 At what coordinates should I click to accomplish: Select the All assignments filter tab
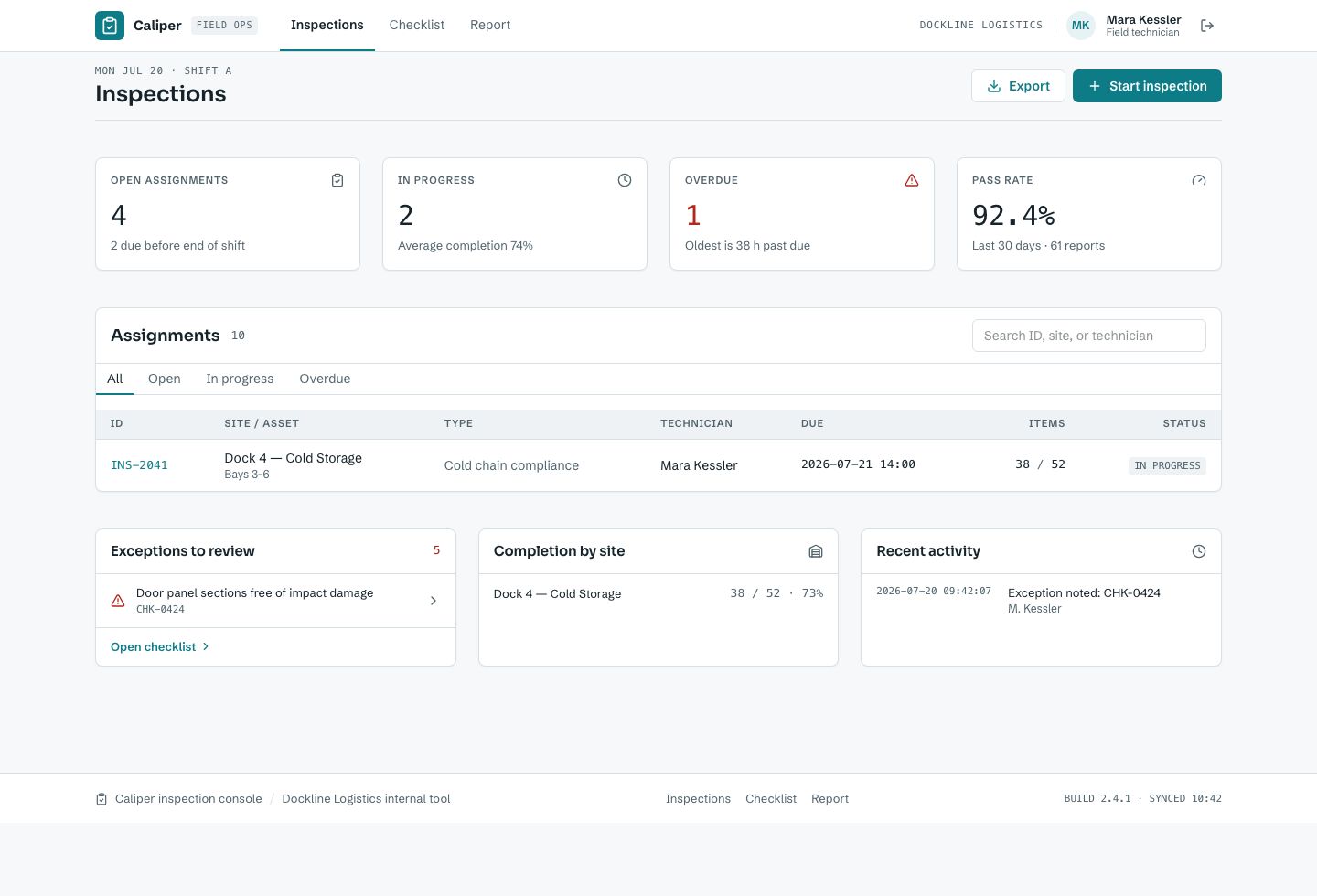pos(114,379)
